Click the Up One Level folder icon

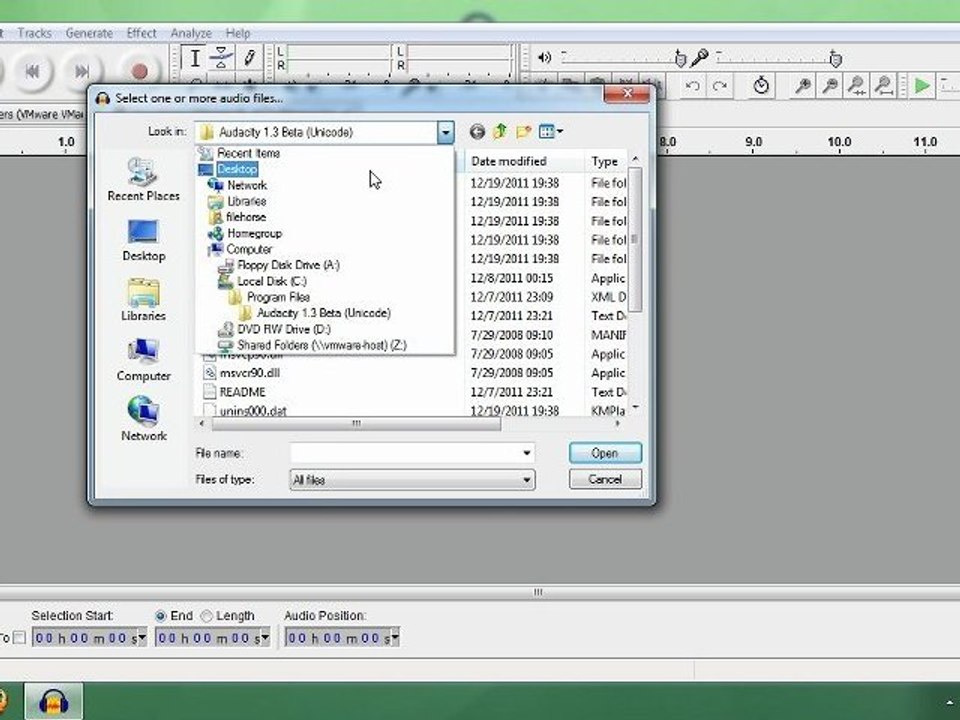[x=500, y=132]
